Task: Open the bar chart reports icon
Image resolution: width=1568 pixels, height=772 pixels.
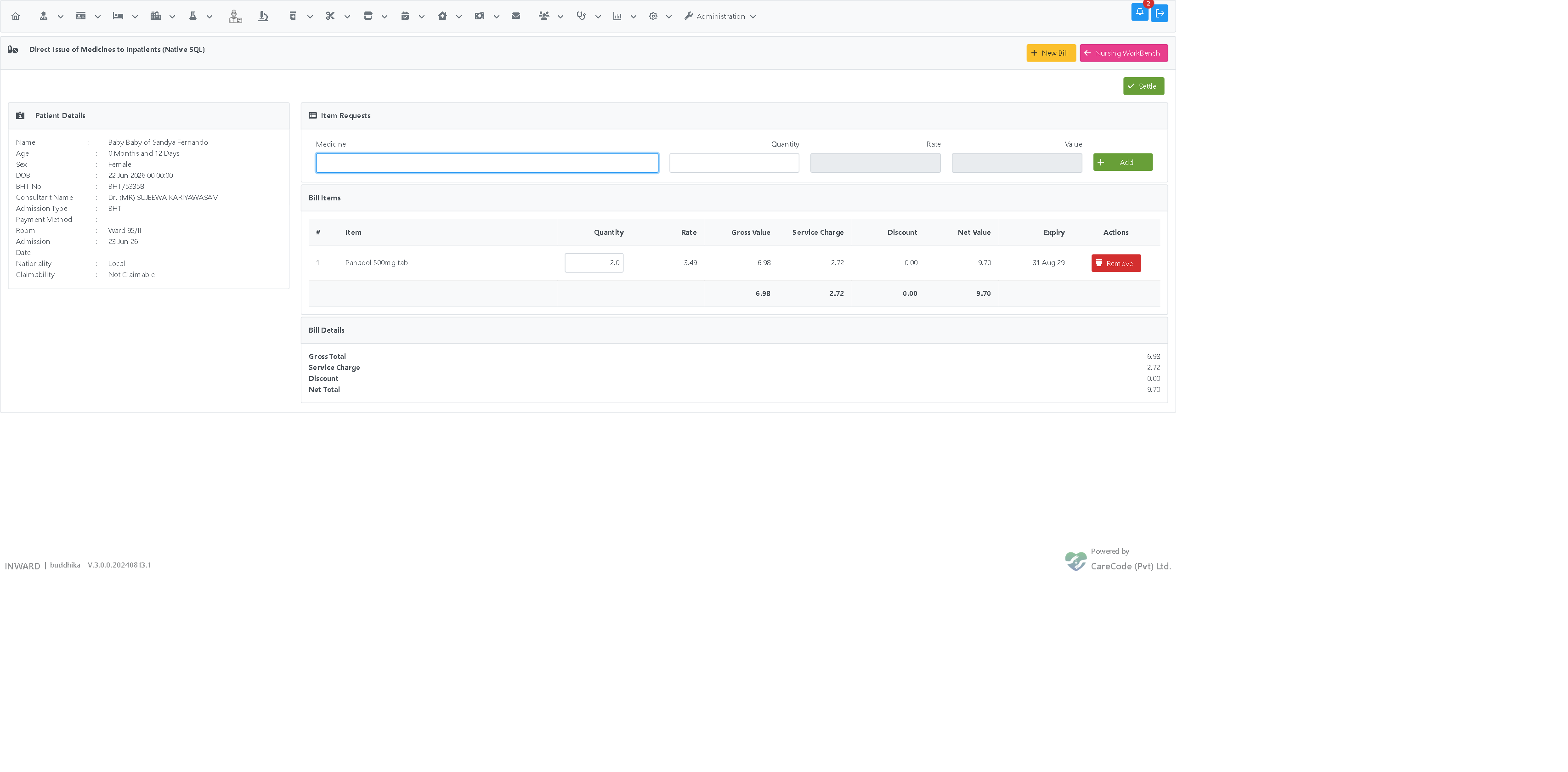Action: (617, 17)
